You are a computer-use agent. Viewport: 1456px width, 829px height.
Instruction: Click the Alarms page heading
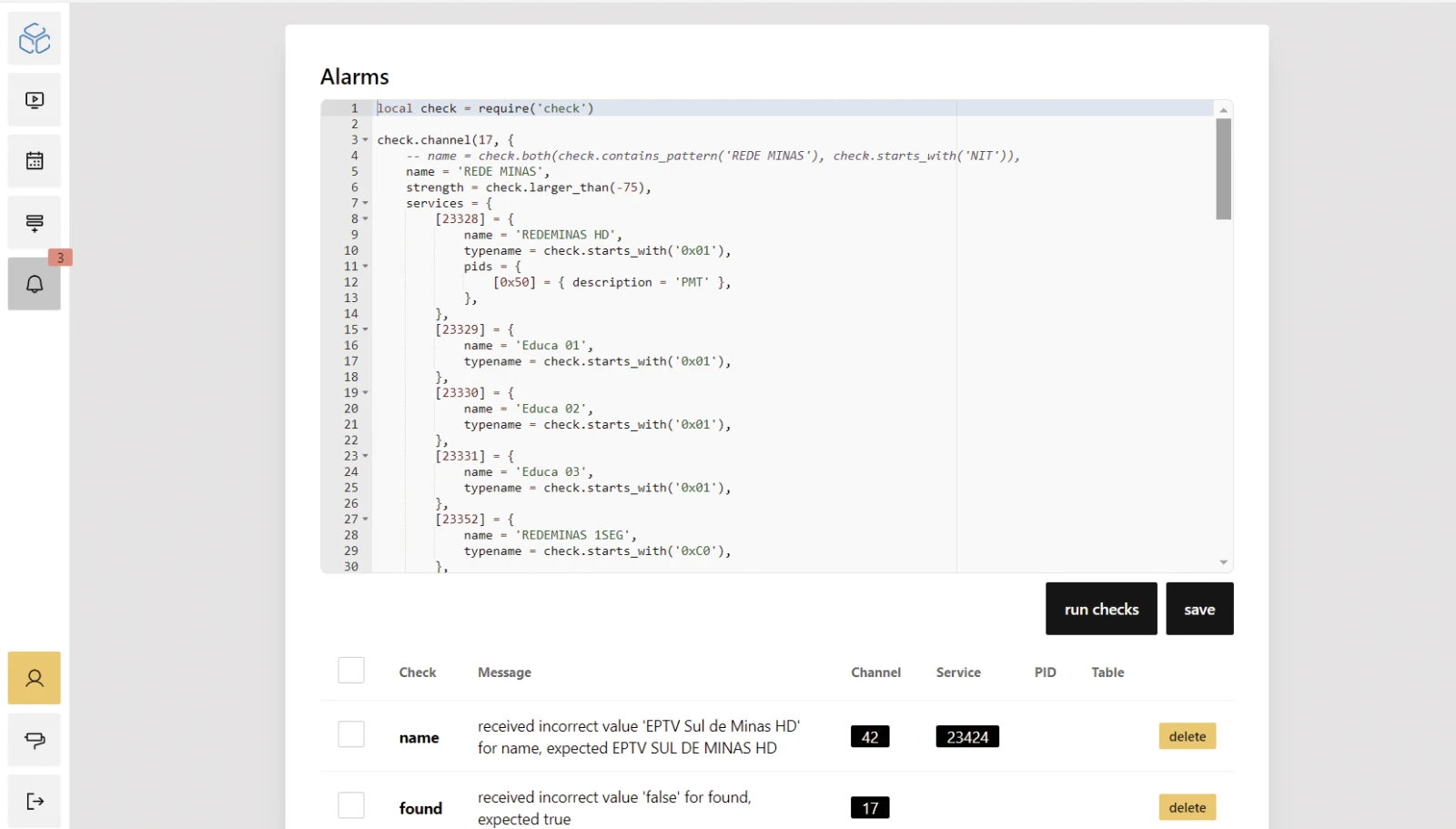coord(355,76)
